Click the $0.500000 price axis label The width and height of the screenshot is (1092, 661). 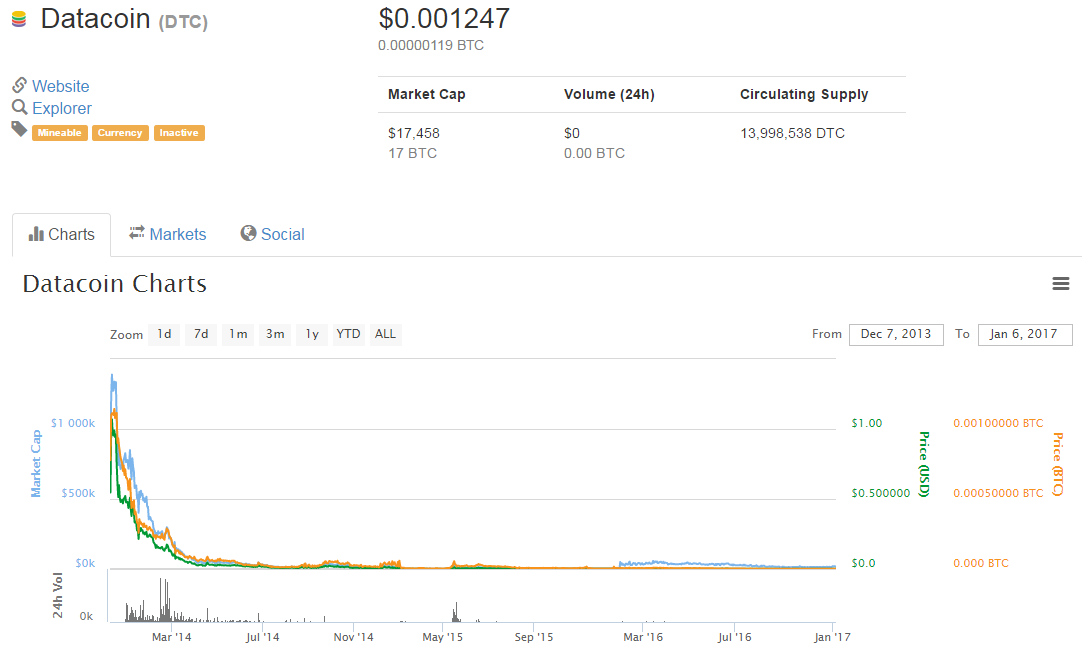pyautogui.click(x=881, y=493)
